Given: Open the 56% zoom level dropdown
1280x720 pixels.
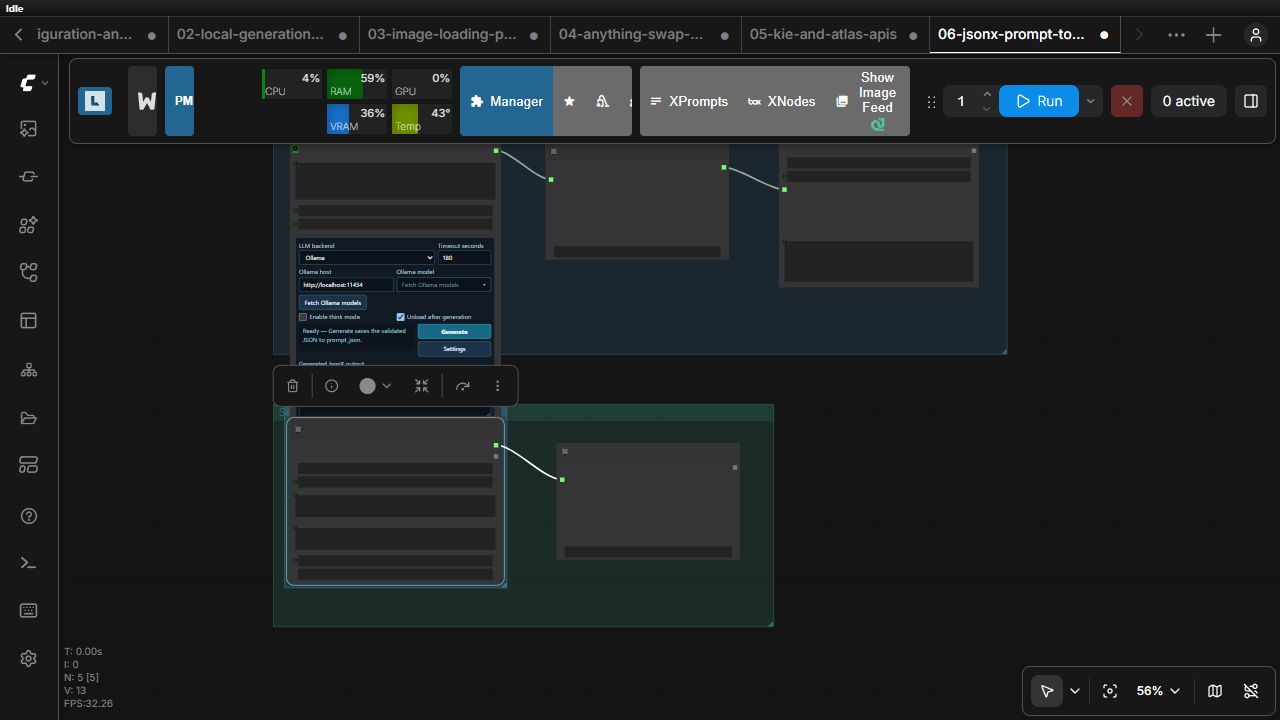Looking at the screenshot, I should coord(1158,691).
